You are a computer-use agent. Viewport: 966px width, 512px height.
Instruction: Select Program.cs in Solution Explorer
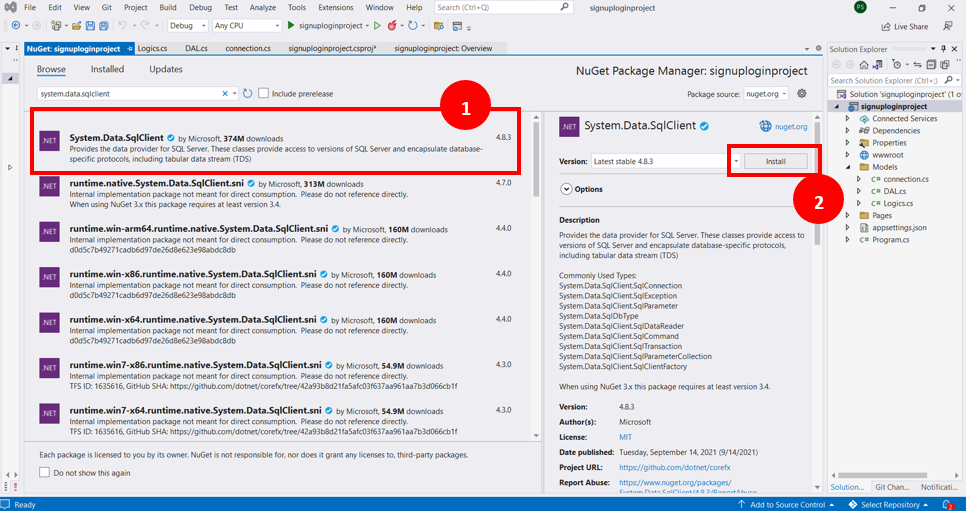click(890, 240)
